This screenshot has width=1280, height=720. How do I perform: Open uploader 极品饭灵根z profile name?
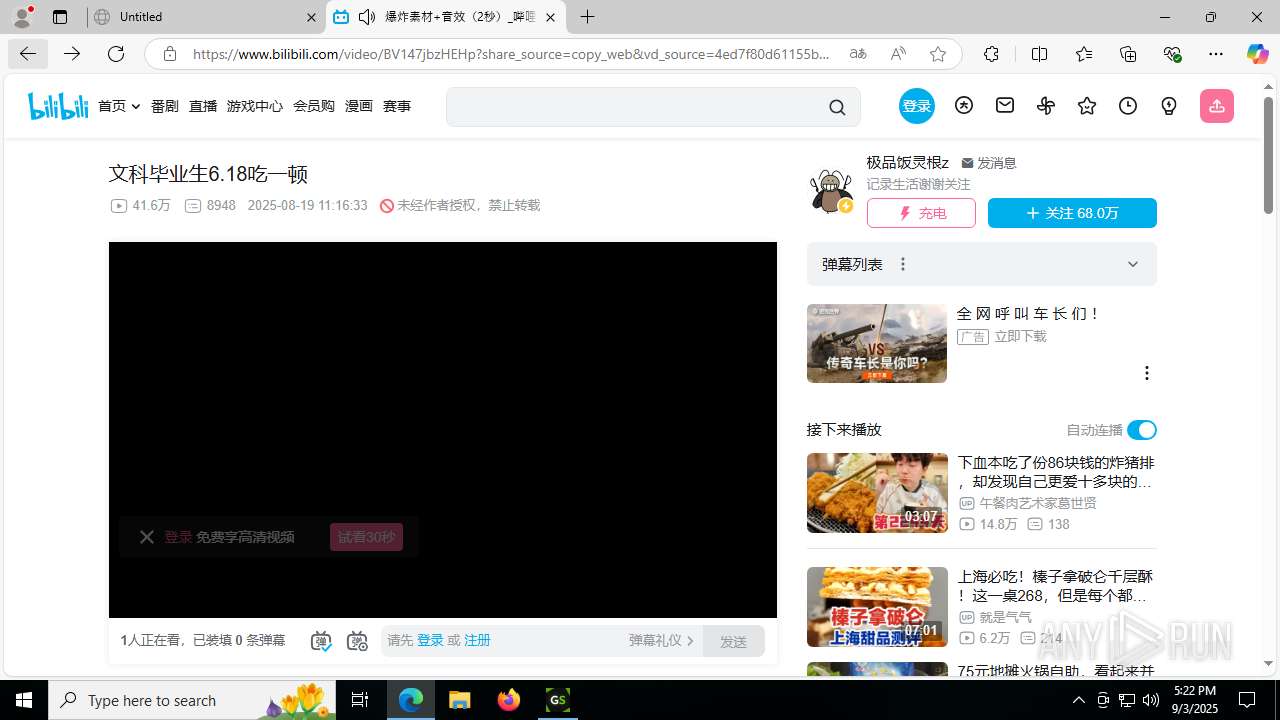pyautogui.click(x=908, y=162)
